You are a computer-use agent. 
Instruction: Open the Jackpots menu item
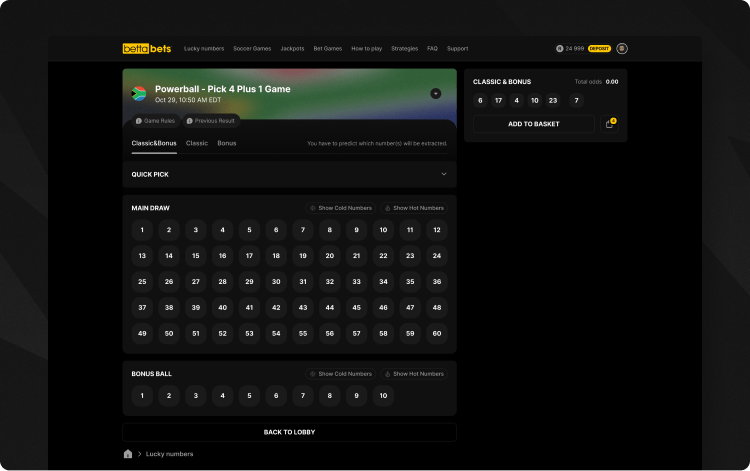[x=292, y=48]
